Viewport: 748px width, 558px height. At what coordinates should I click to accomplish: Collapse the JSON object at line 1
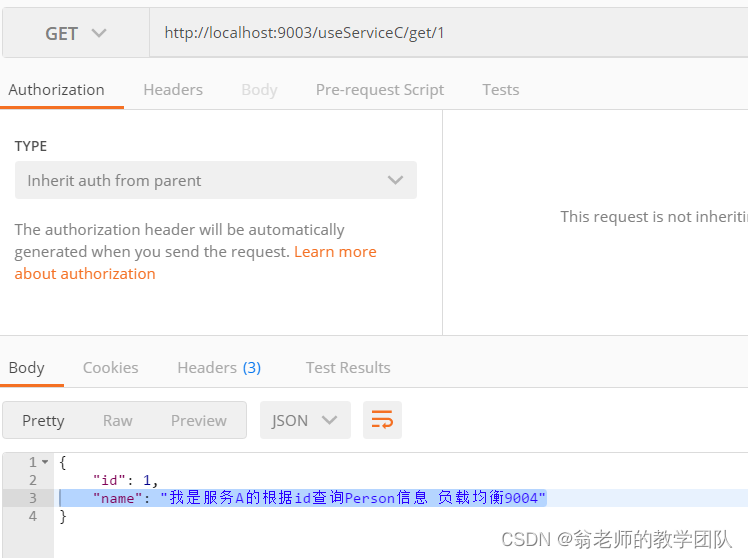pyautogui.click(x=45, y=462)
